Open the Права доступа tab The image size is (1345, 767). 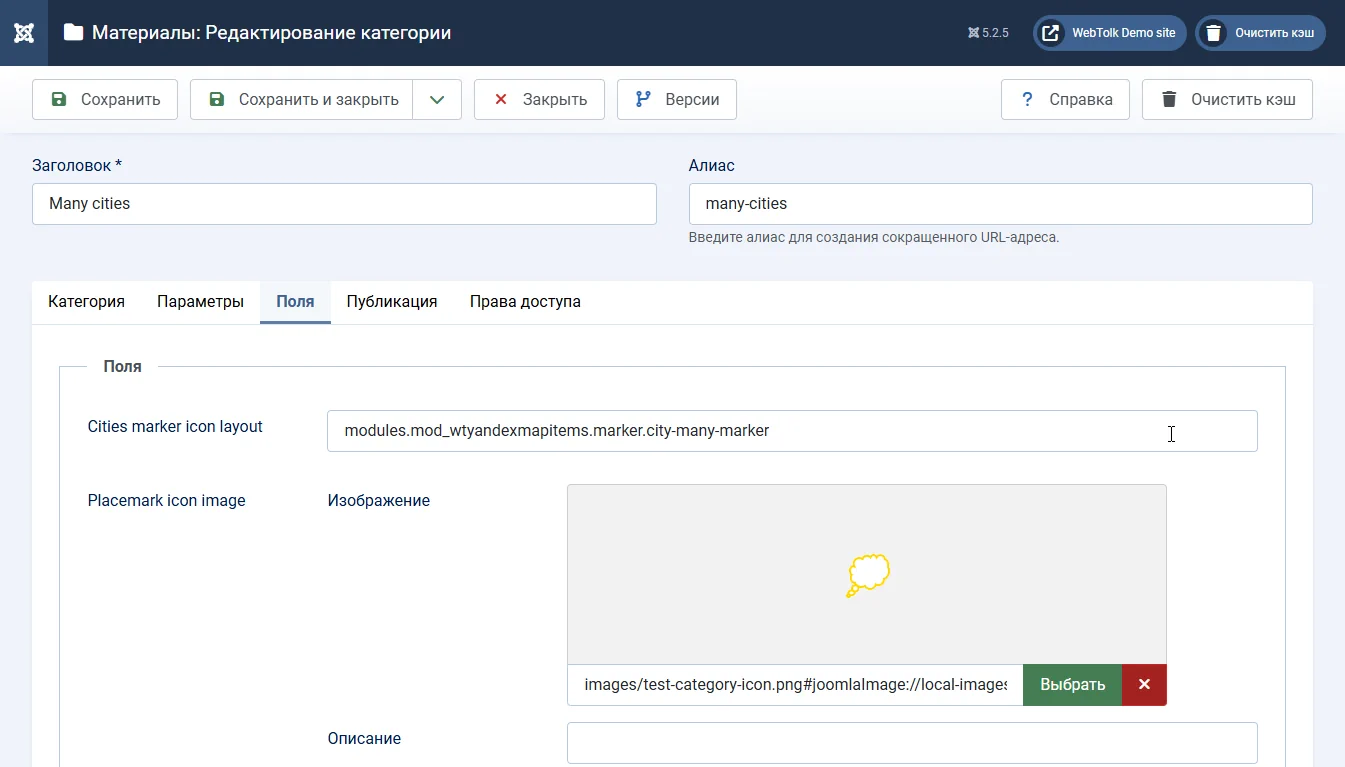(x=525, y=302)
